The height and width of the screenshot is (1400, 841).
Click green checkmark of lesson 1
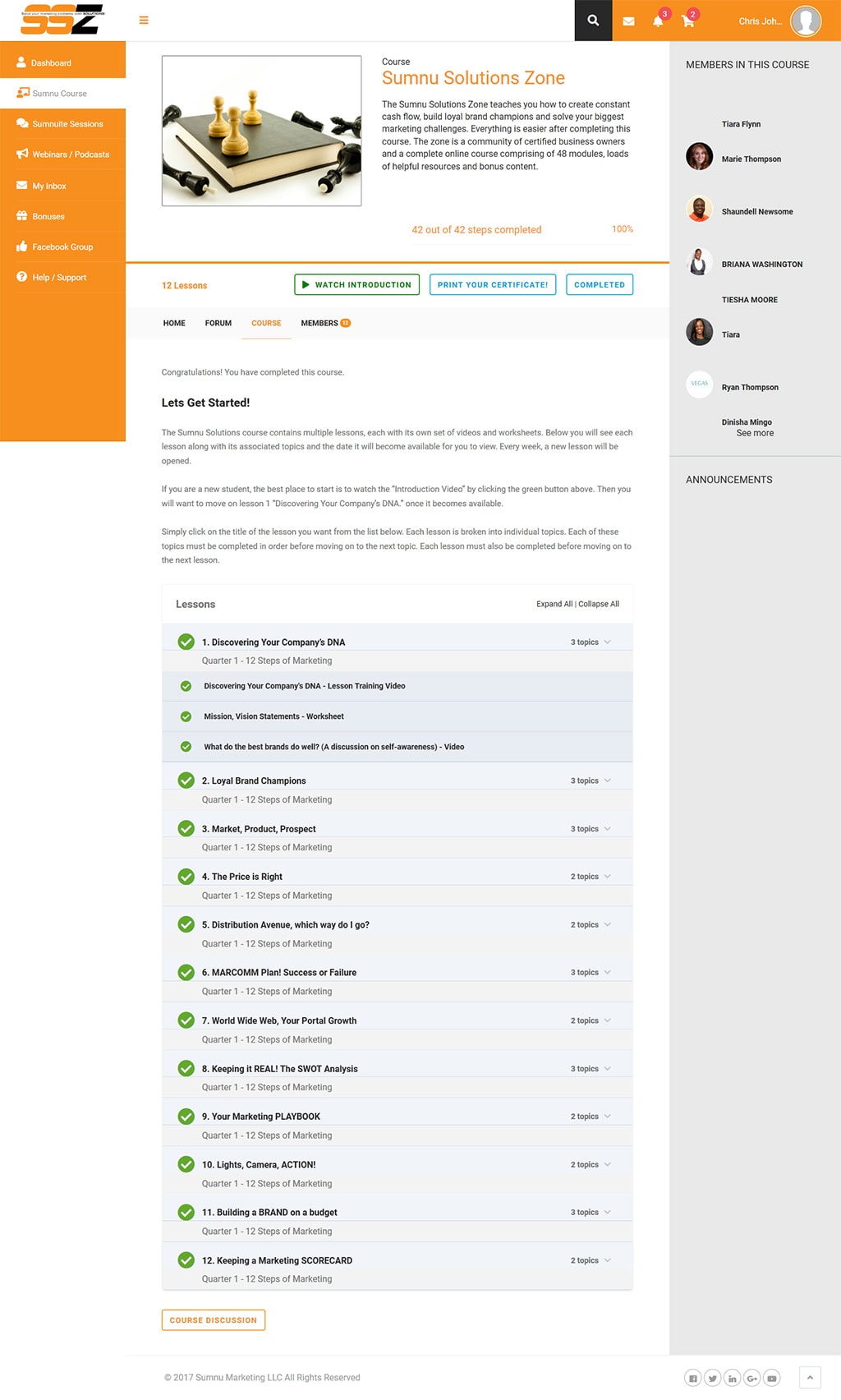(186, 642)
